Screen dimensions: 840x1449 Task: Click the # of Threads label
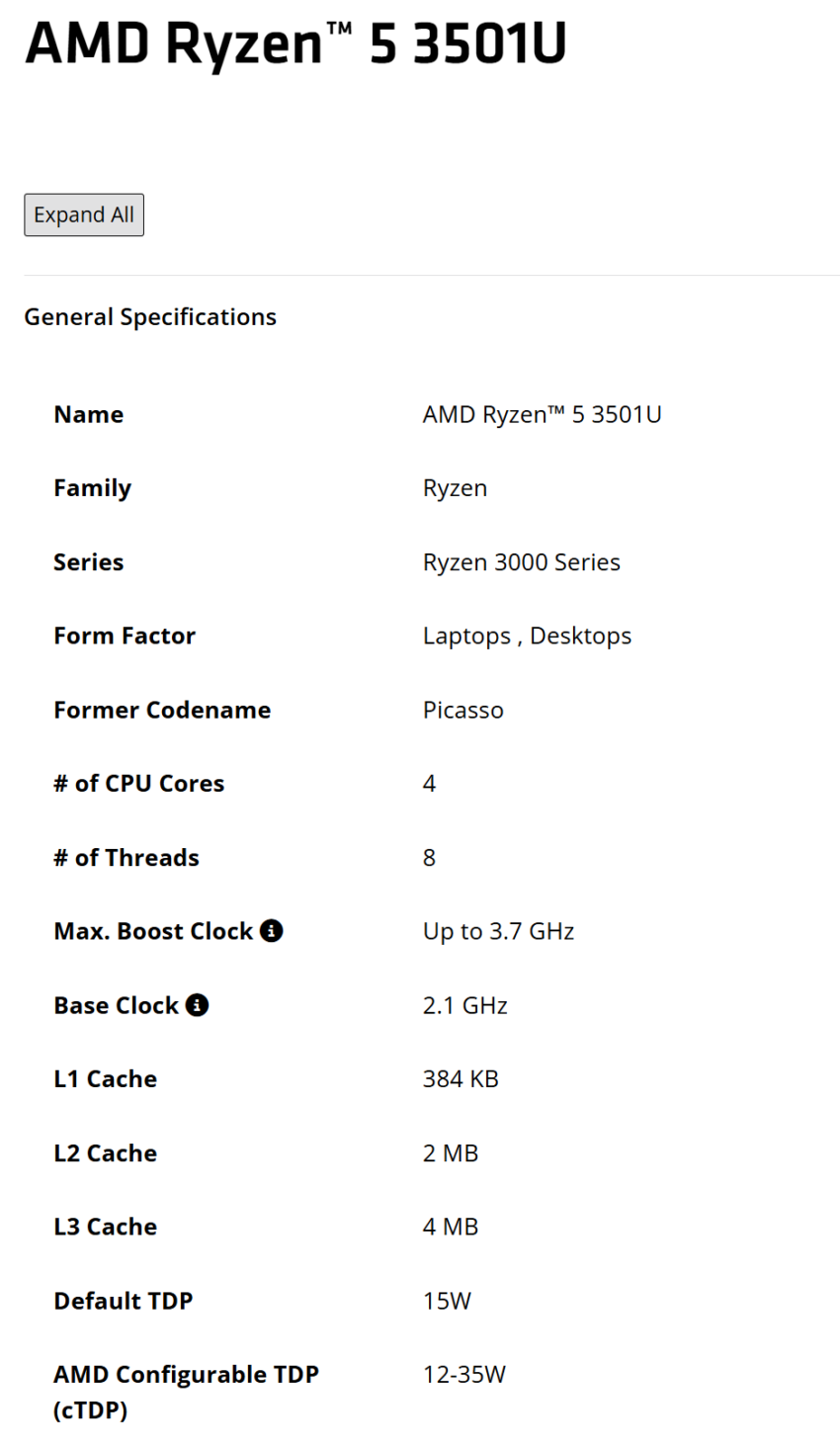126,857
